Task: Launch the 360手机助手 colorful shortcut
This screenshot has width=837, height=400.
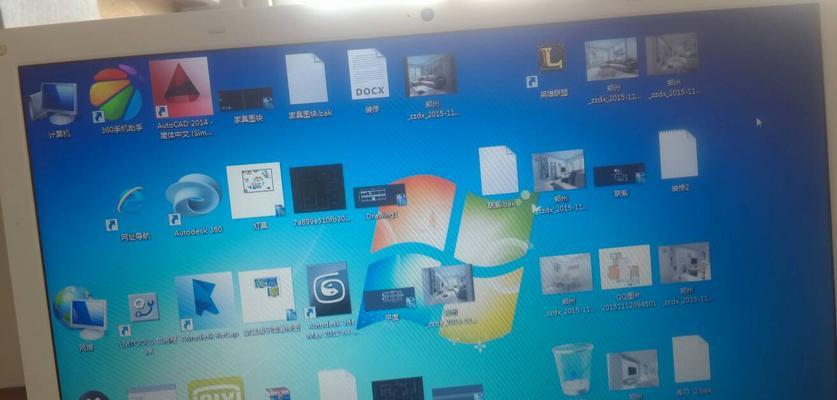Action: [x=115, y=93]
